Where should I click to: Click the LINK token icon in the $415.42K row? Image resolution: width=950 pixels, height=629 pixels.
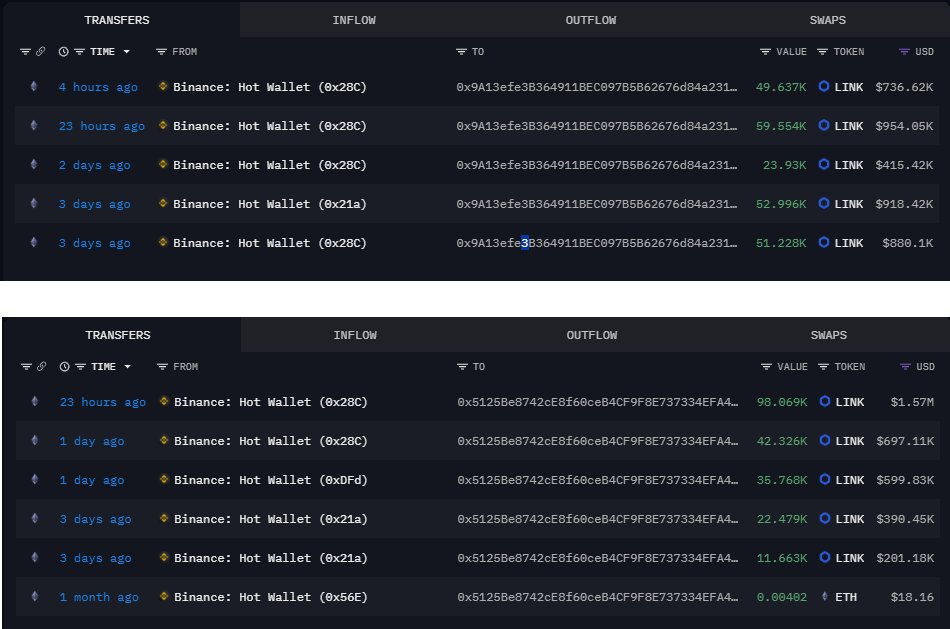coord(824,165)
